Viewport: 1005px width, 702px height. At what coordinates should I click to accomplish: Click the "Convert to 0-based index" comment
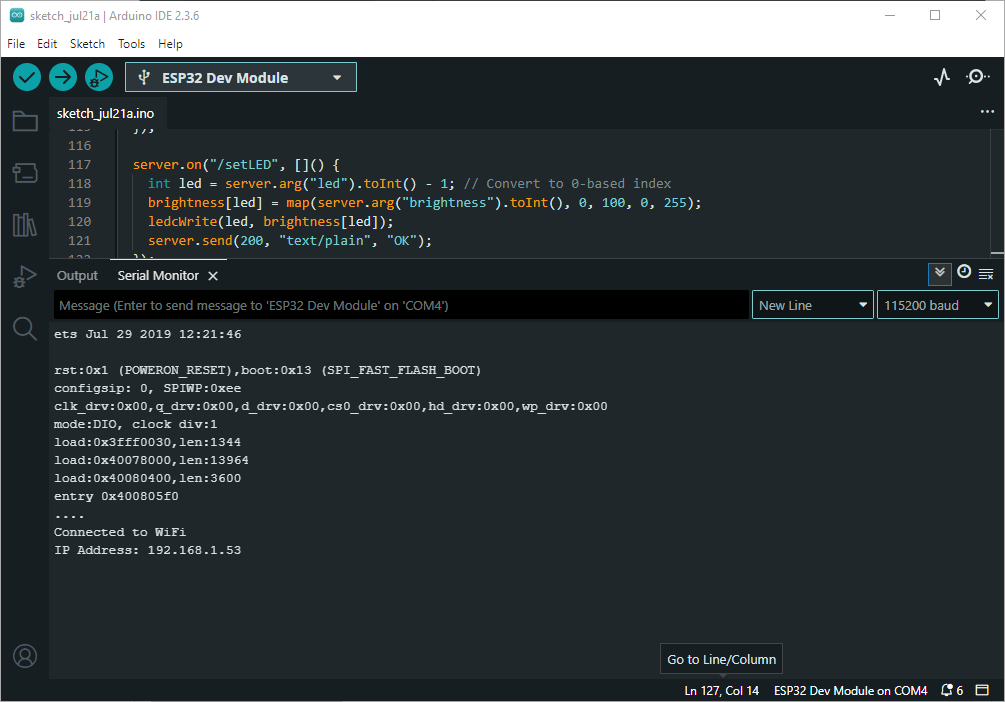coord(567,183)
